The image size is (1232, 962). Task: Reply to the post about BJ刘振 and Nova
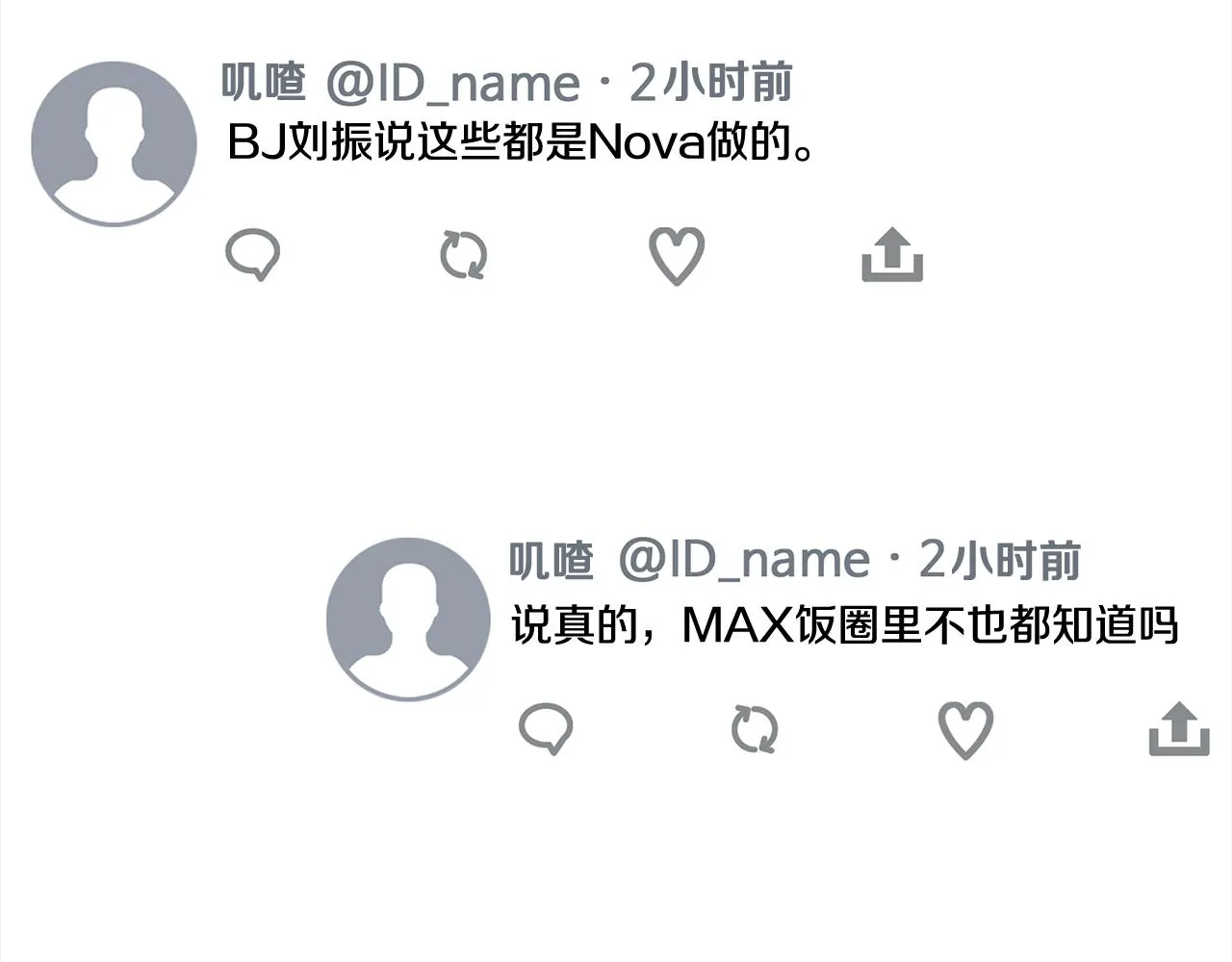253,255
